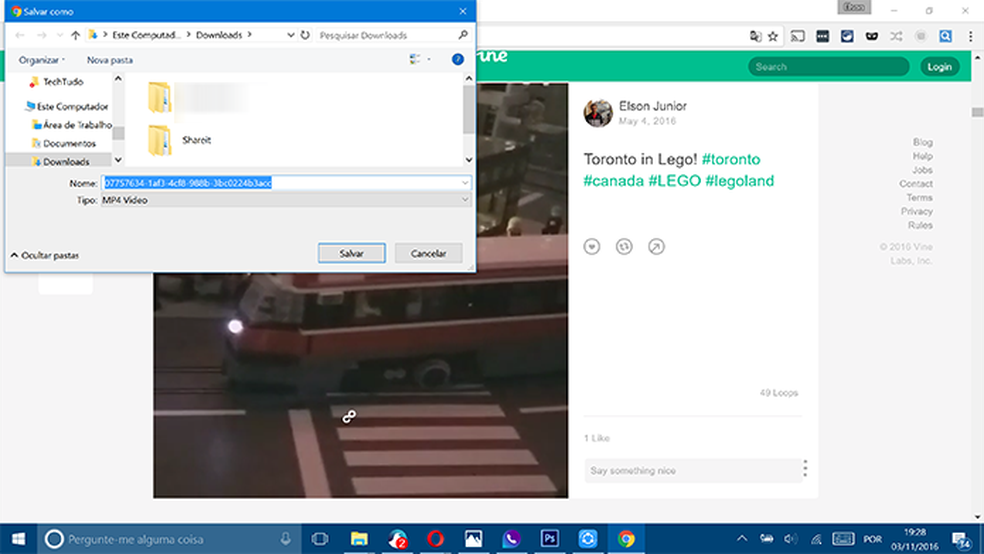
Task: Create folder with Nova pasta
Action: 110,60
